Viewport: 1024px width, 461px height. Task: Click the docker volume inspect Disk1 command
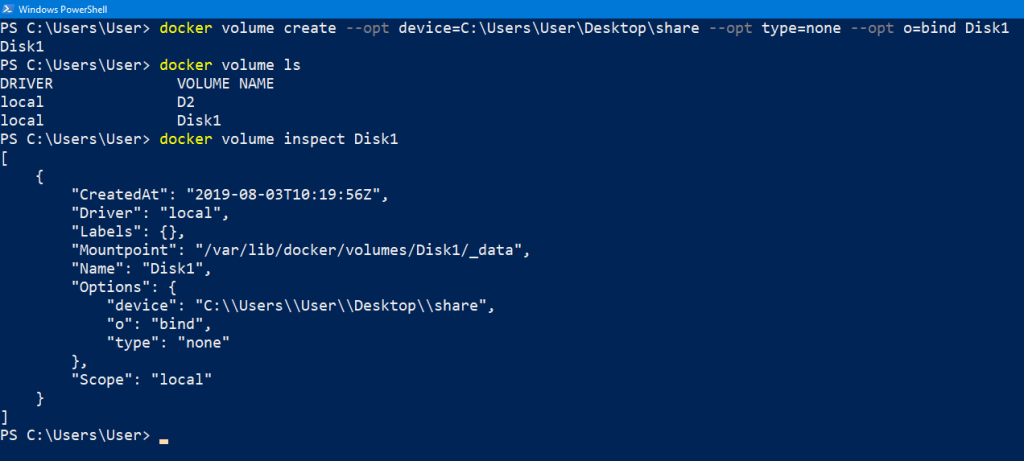pyautogui.click(x=279, y=139)
